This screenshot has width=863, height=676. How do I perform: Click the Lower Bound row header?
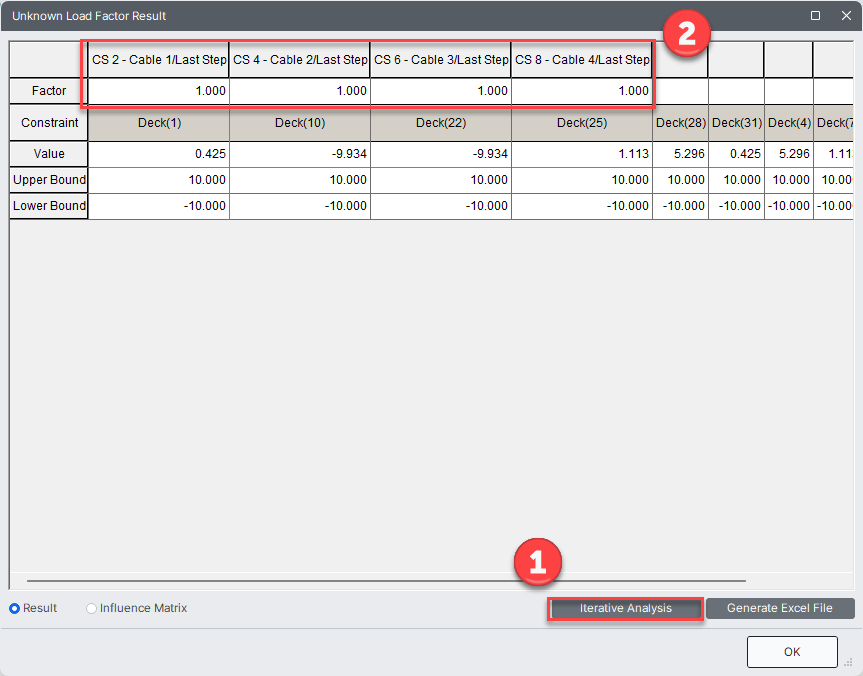pos(48,206)
